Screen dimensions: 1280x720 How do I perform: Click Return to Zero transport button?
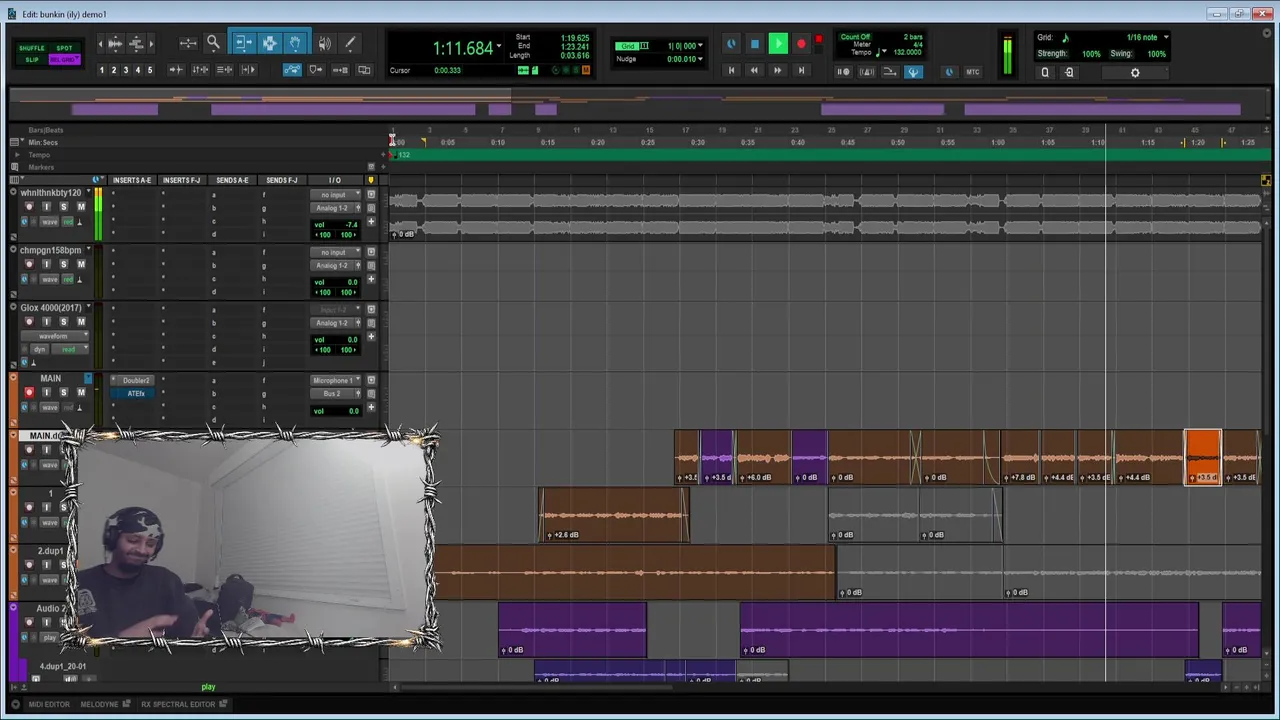pyautogui.click(x=731, y=70)
